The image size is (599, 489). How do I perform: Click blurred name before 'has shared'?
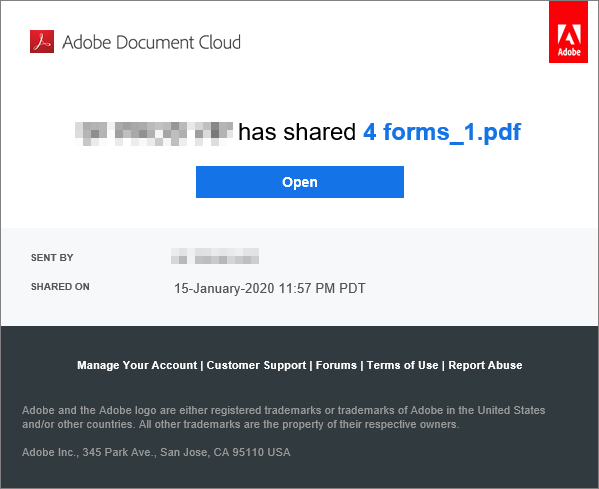click(x=154, y=134)
